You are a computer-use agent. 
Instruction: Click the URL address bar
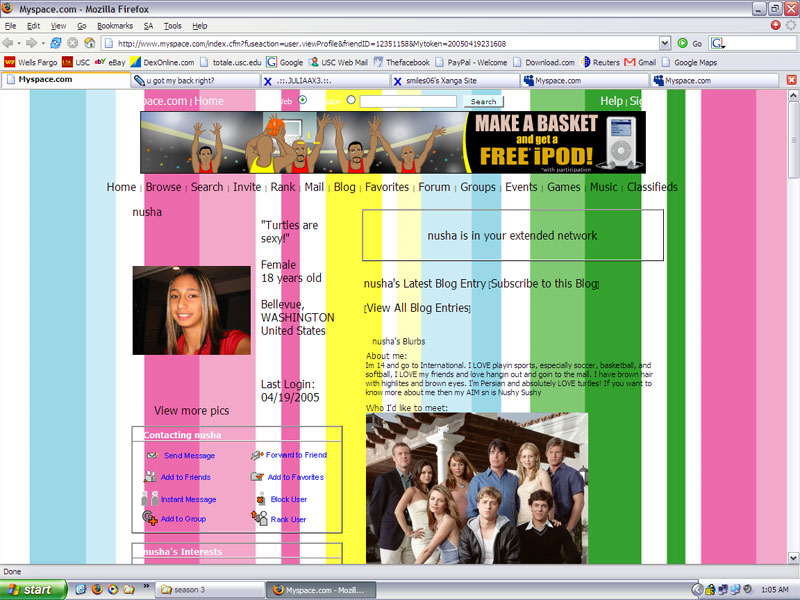pos(380,43)
